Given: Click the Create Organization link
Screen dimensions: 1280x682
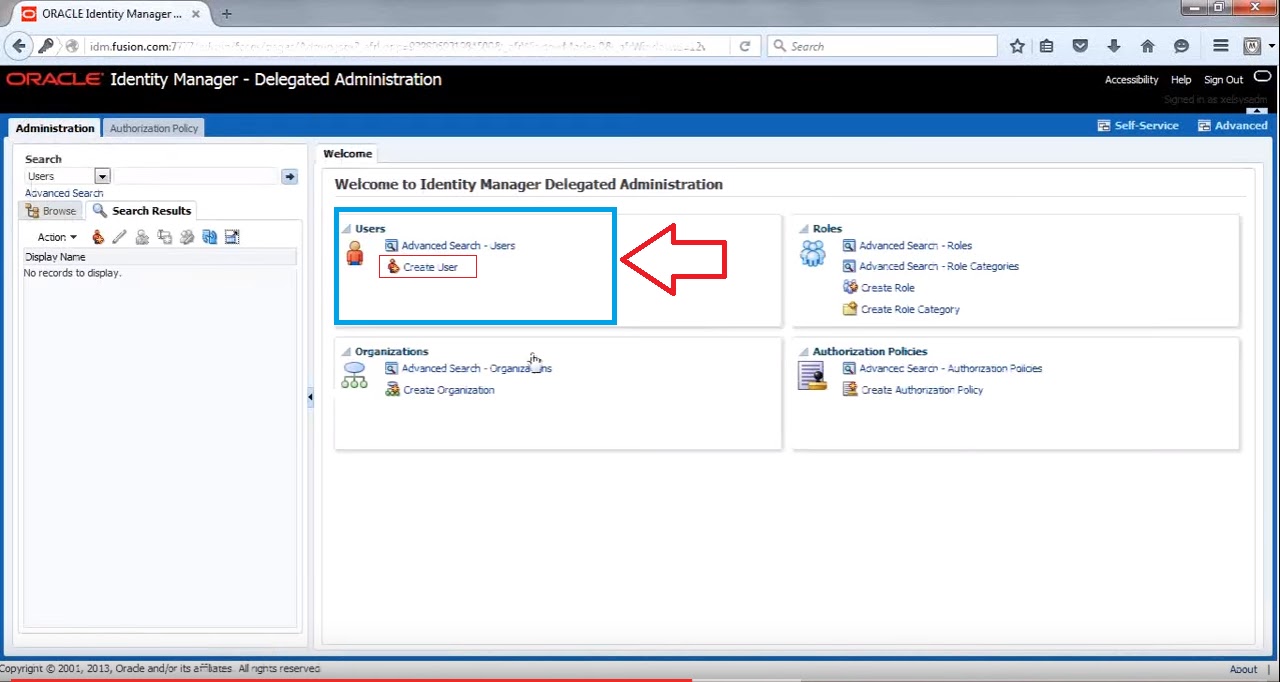Looking at the screenshot, I should point(447,390).
